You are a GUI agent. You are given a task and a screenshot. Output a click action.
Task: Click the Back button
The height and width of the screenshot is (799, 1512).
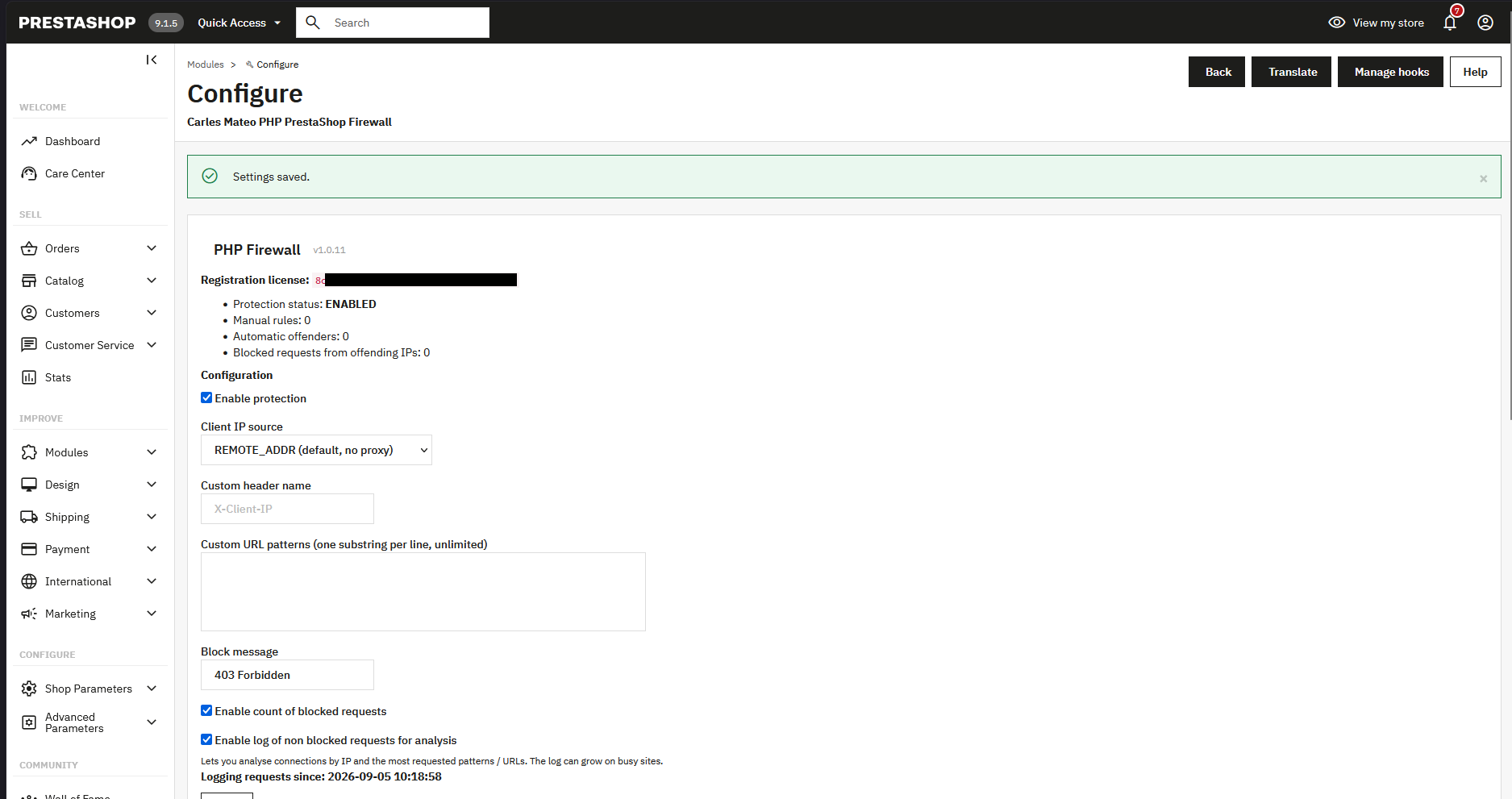pos(1217,72)
